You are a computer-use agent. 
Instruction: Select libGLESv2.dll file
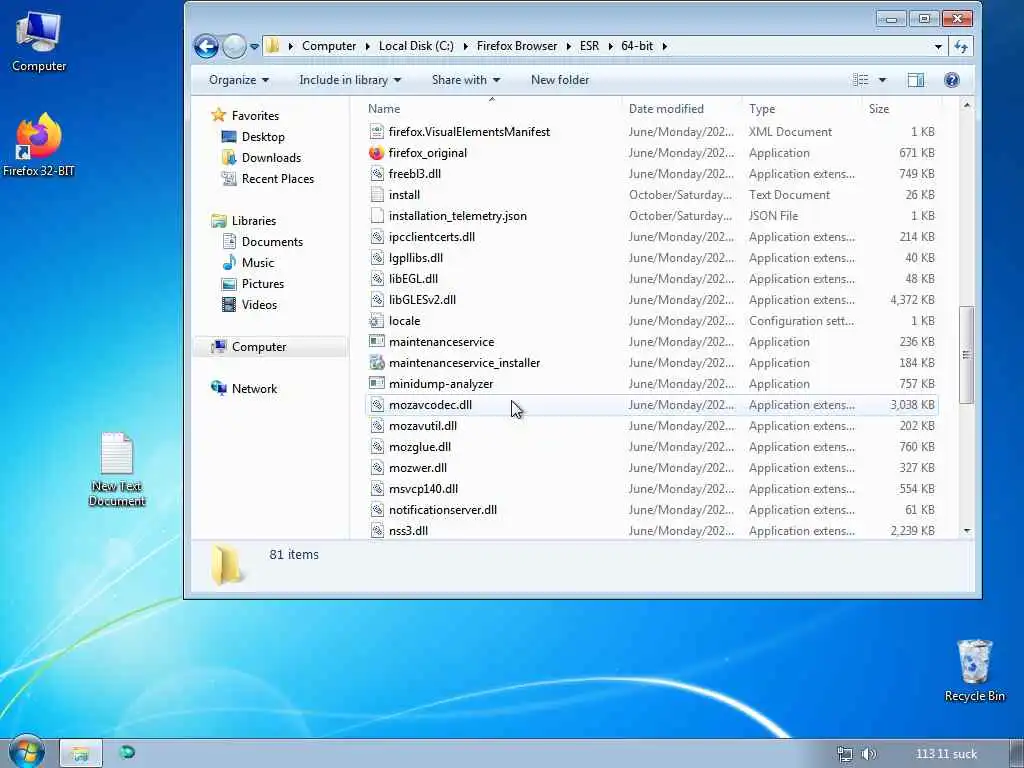tap(422, 300)
